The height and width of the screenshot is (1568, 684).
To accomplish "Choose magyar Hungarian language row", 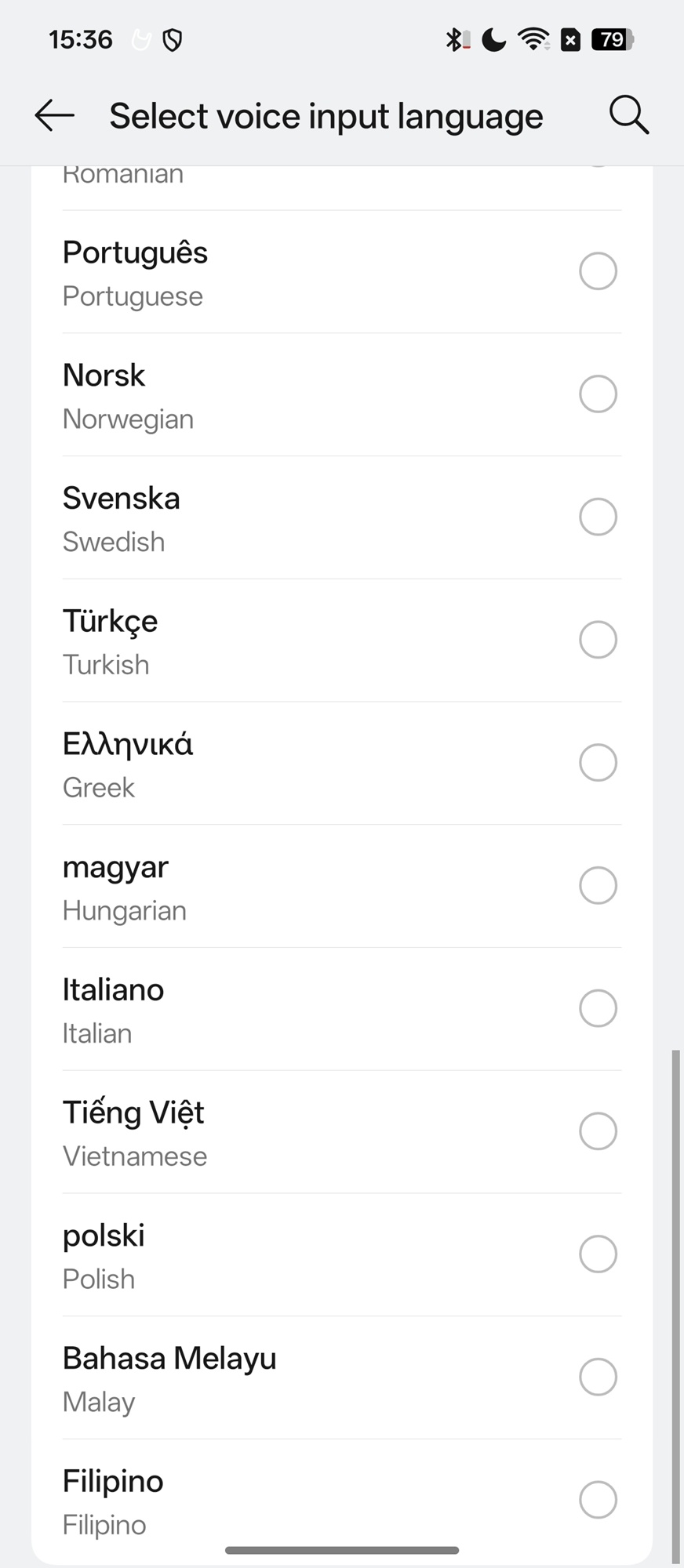I will point(314,887).
